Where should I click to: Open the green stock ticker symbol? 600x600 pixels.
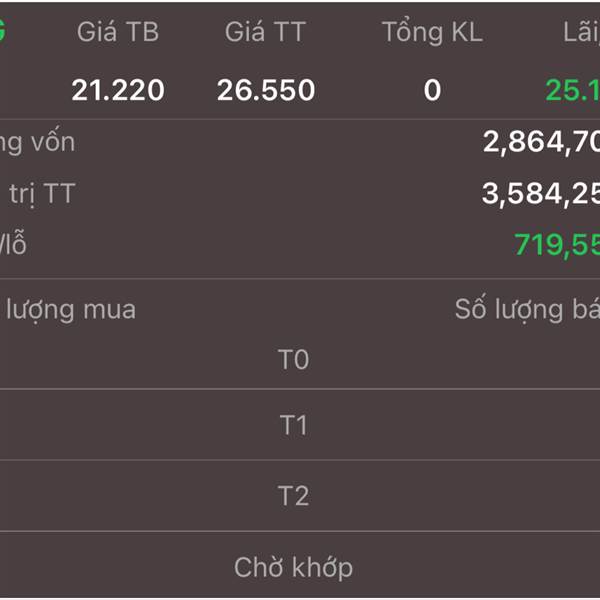[3, 29]
